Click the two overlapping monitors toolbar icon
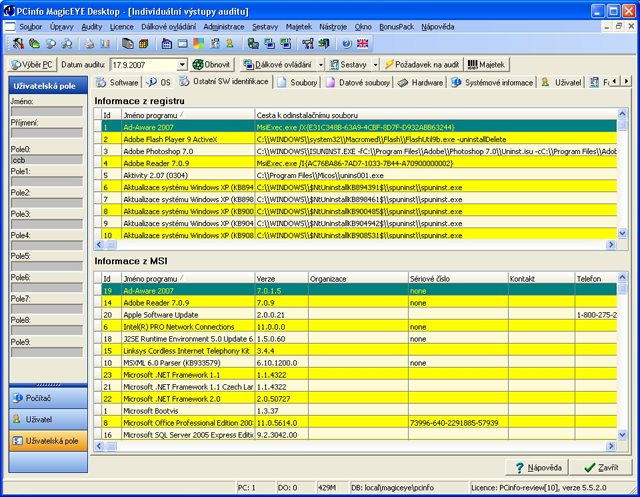The width and height of the screenshot is (640, 497). [x=269, y=44]
